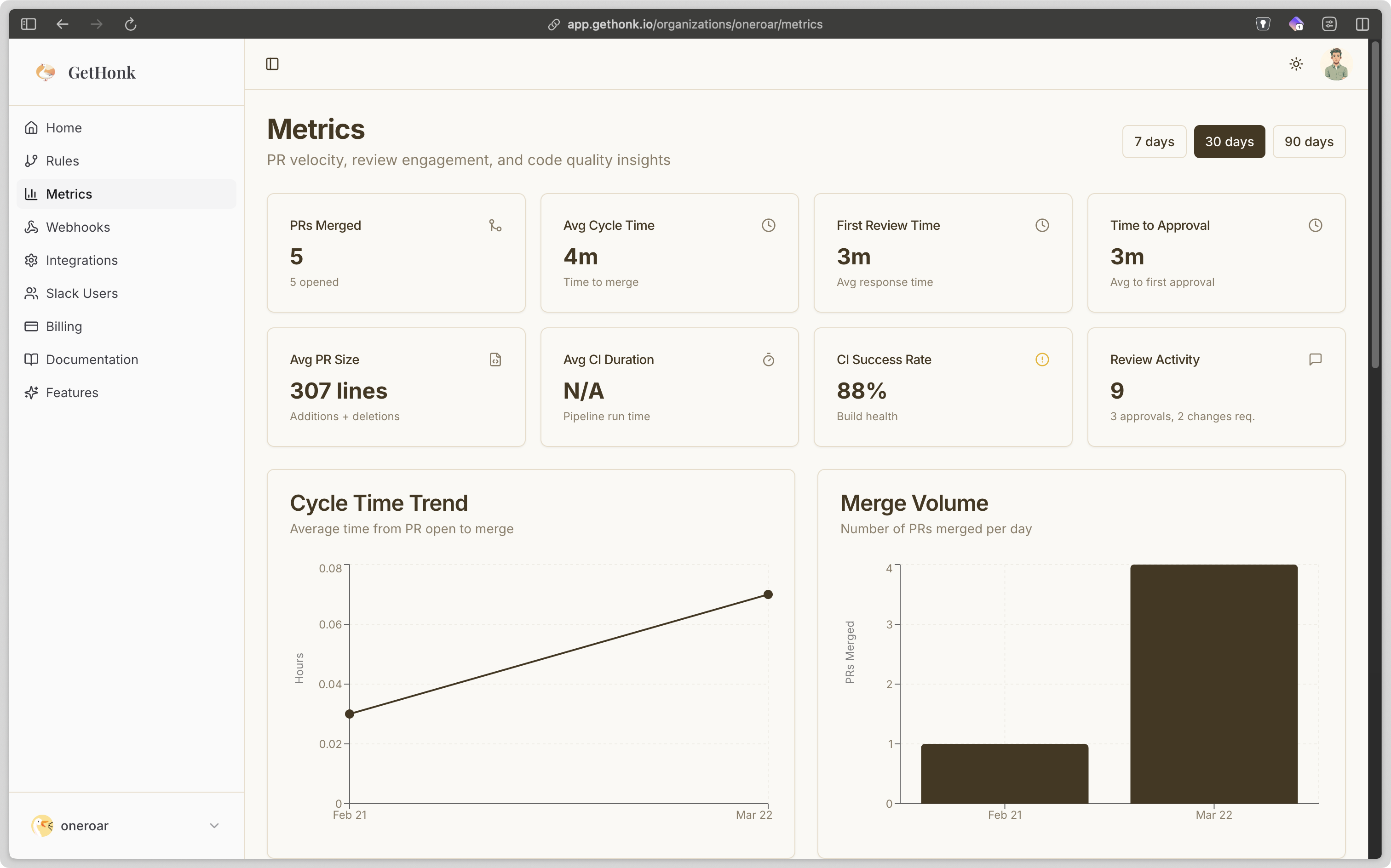Click the 88% build health value
1391x868 pixels.
point(861,391)
